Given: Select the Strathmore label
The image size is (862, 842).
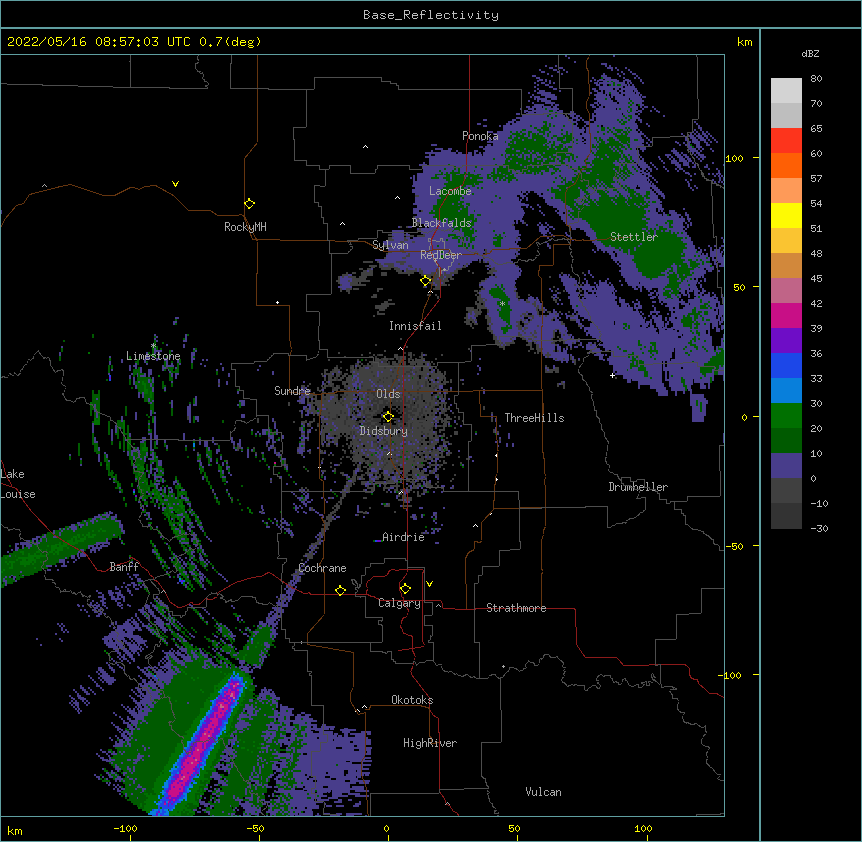Looking at the screenshot, I should (516, 608).
